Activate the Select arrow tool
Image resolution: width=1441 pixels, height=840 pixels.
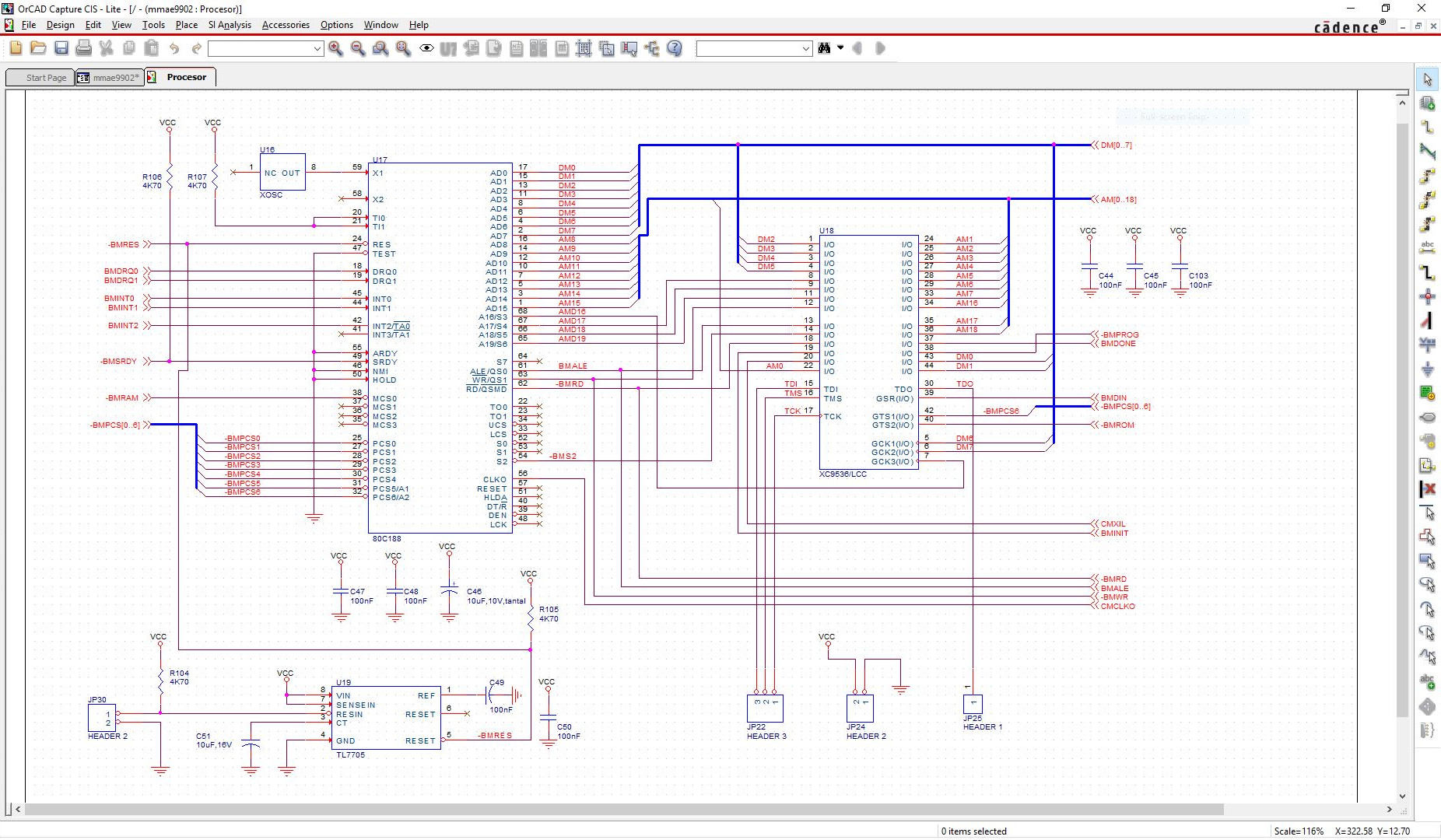[1427, 79]
